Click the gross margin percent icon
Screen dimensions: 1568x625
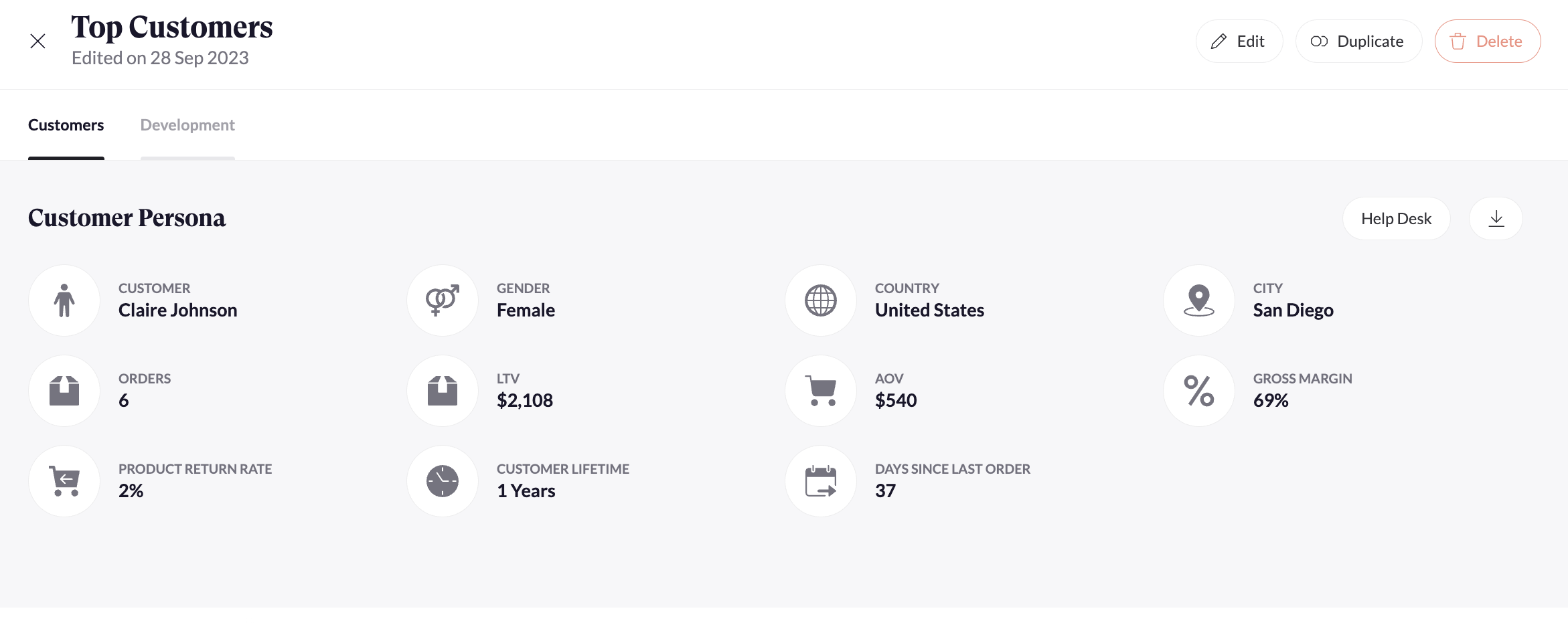[1199, 391]
